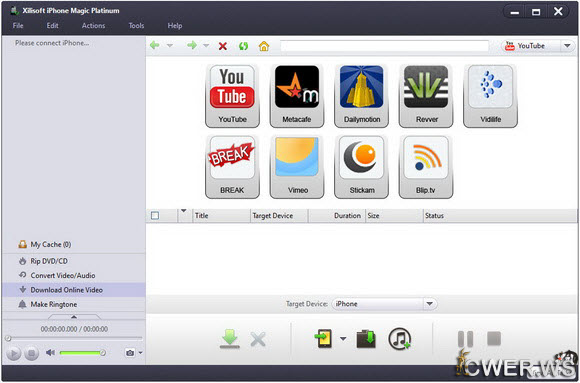Open the YouTube site selector dropdown
The height and width of the screenshot is (383, 580).
tap(567, 46)
